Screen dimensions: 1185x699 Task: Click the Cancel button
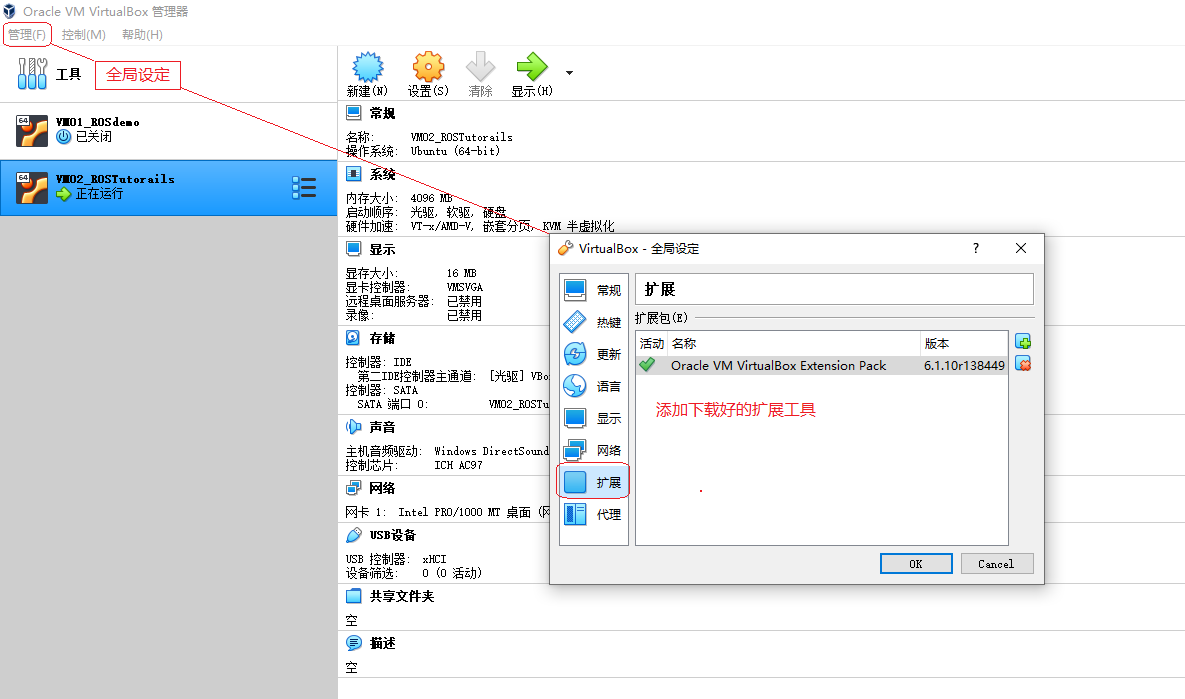pyautogui.click(x=997, y=563)
